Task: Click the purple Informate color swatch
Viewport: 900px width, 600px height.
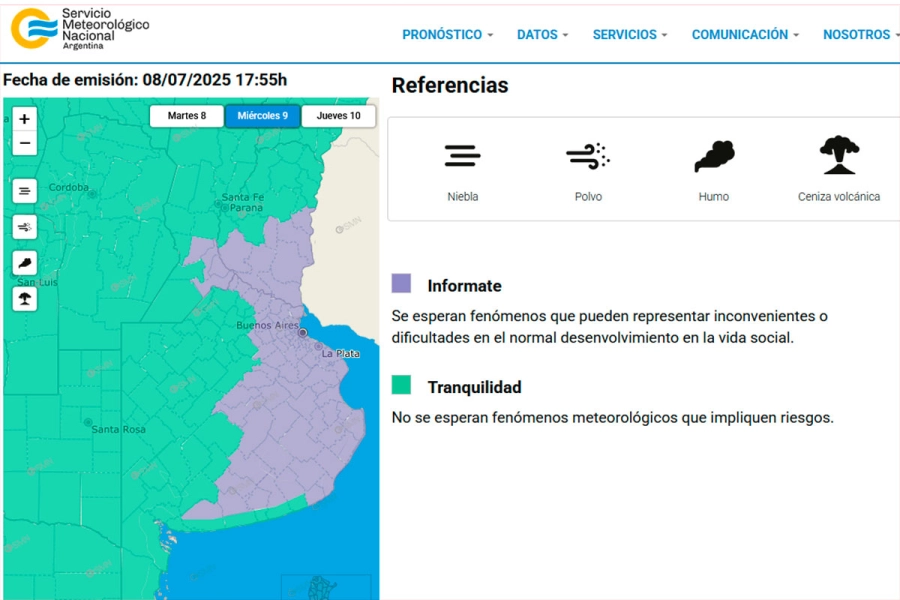Action: pos(401,284)
